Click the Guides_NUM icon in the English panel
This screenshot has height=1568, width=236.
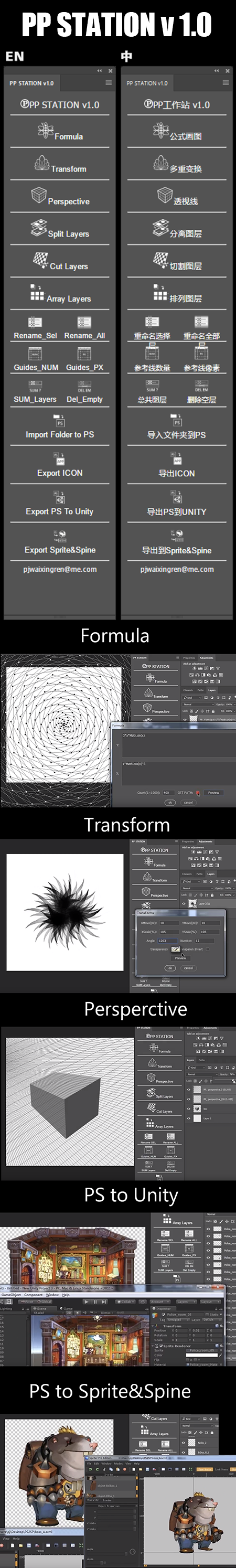pyautogui.click(x=35, y=354)
